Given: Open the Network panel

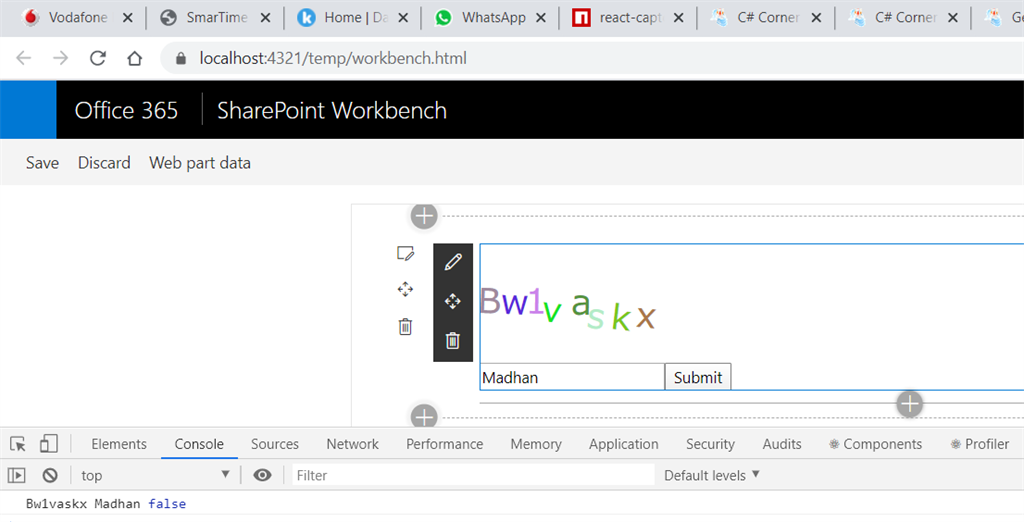Looking at the screenshot, I should coord(353,444).
